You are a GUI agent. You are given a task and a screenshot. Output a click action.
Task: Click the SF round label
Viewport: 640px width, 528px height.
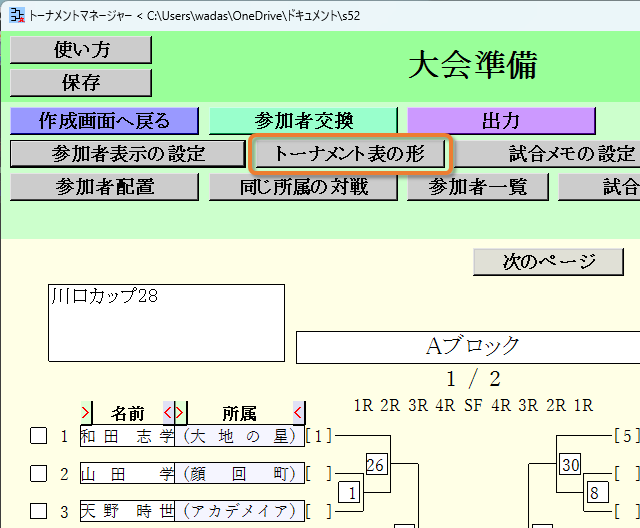tap(473, 405)
